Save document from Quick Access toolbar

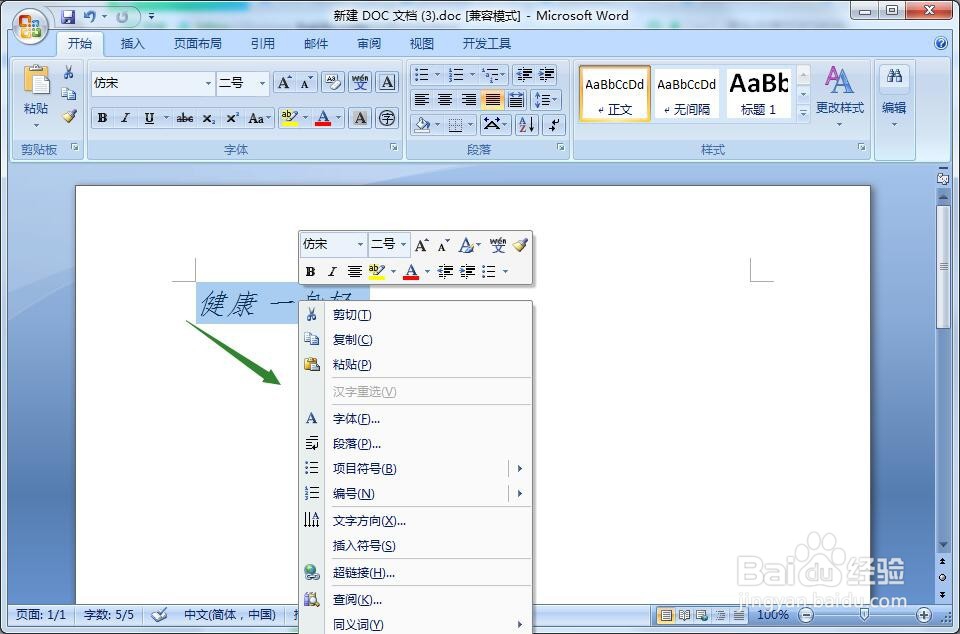pos(68,17)
